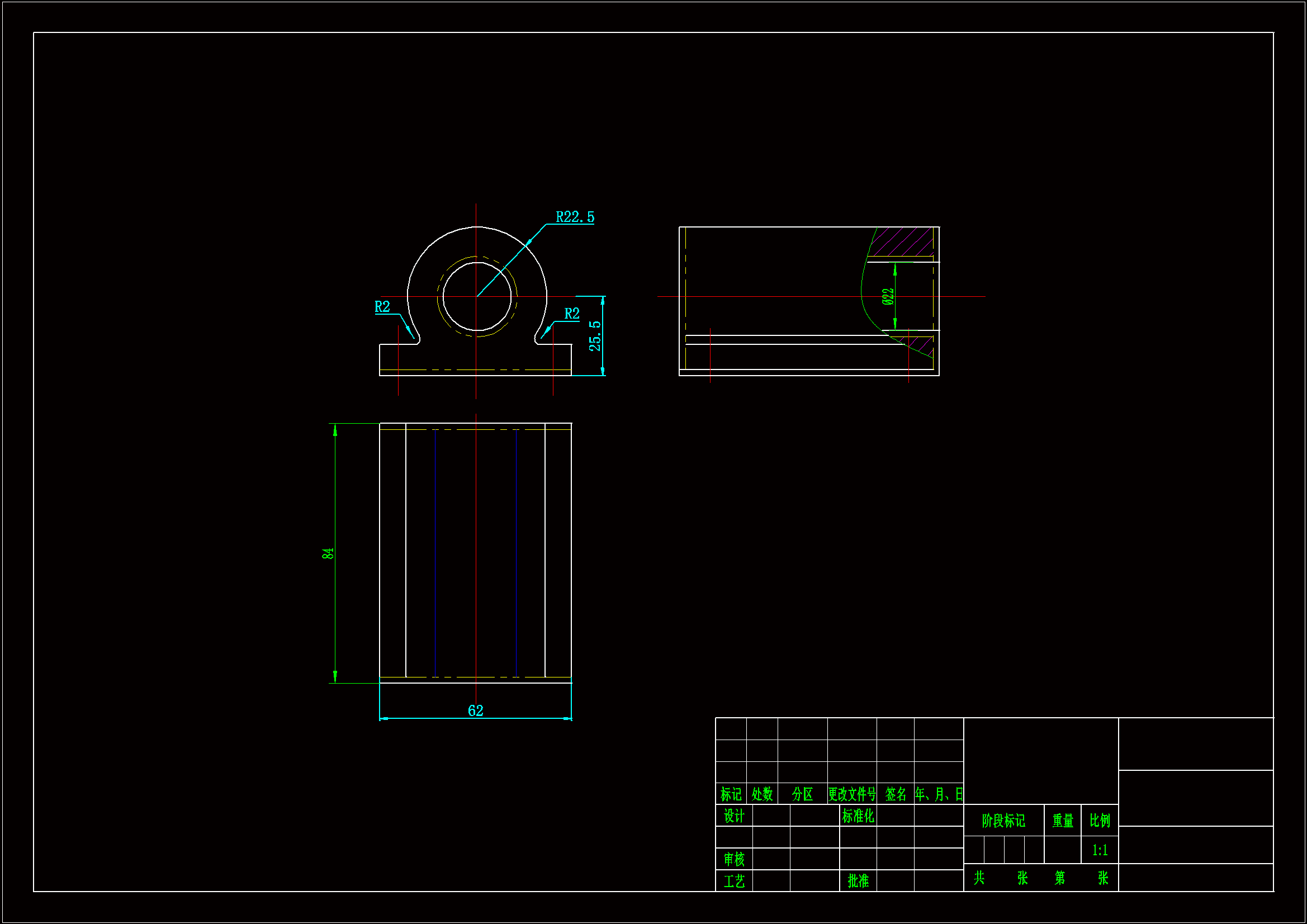Screen dimensions: 1307x924
Task: Select the Ø22 bore diameter dimension
Action: point(888,297)
